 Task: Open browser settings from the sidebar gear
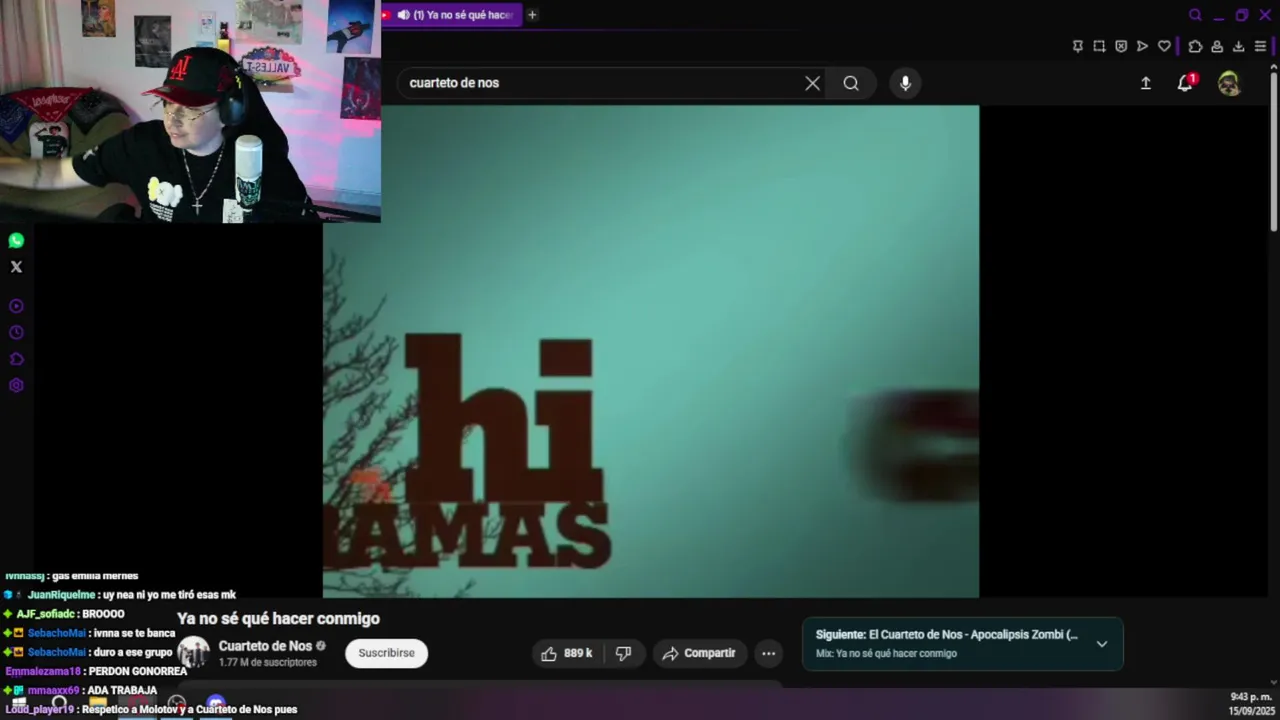point(16,386)
